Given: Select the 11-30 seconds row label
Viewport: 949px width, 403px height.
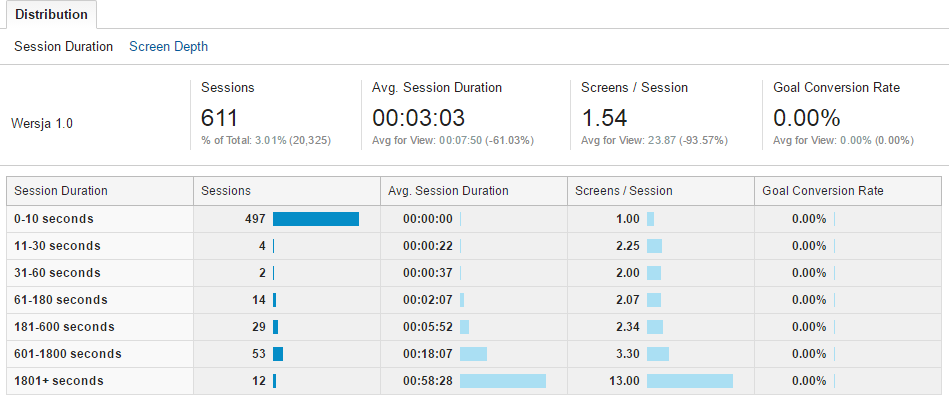Looking at the screenshot, I should tap(58, 246).
